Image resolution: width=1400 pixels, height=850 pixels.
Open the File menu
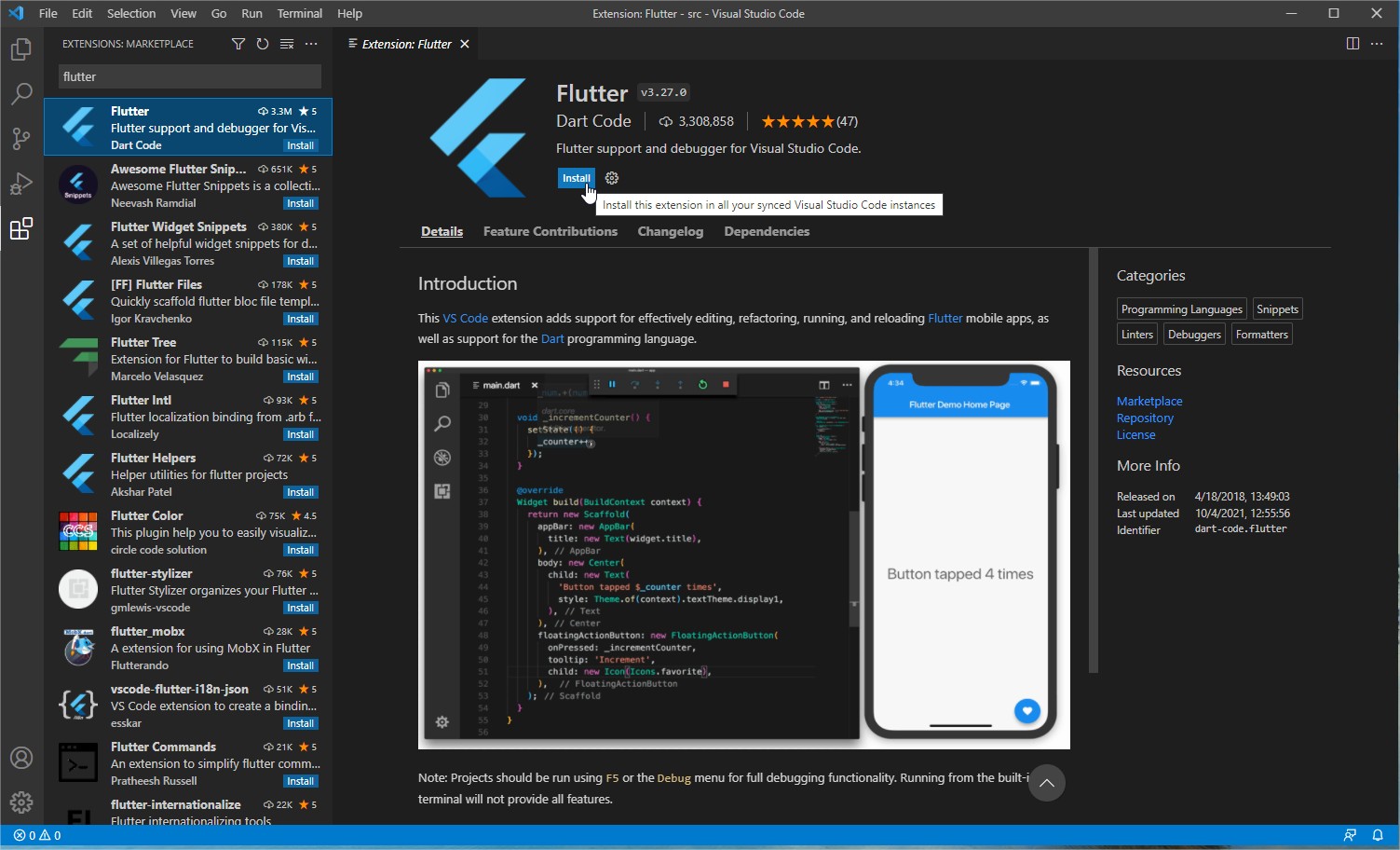pos(48,13)
